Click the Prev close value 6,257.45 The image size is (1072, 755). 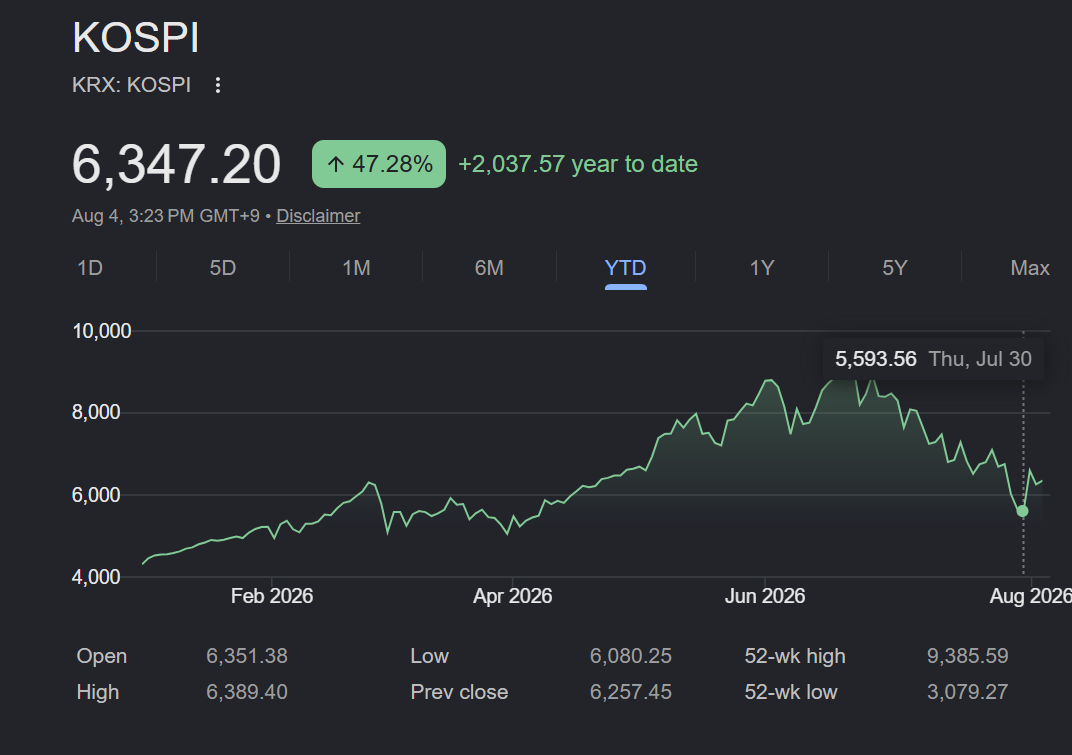coord(630,692)
